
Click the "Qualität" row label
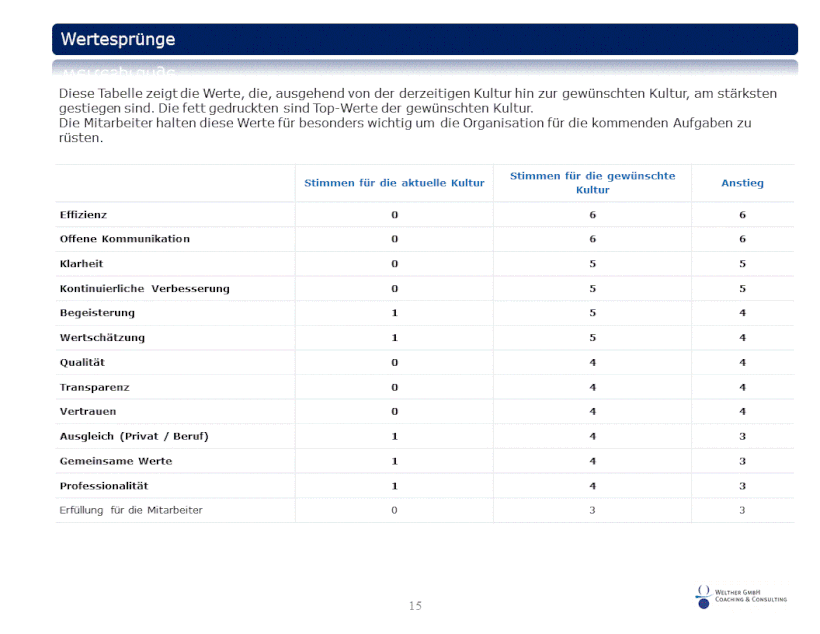pos(82,363)
